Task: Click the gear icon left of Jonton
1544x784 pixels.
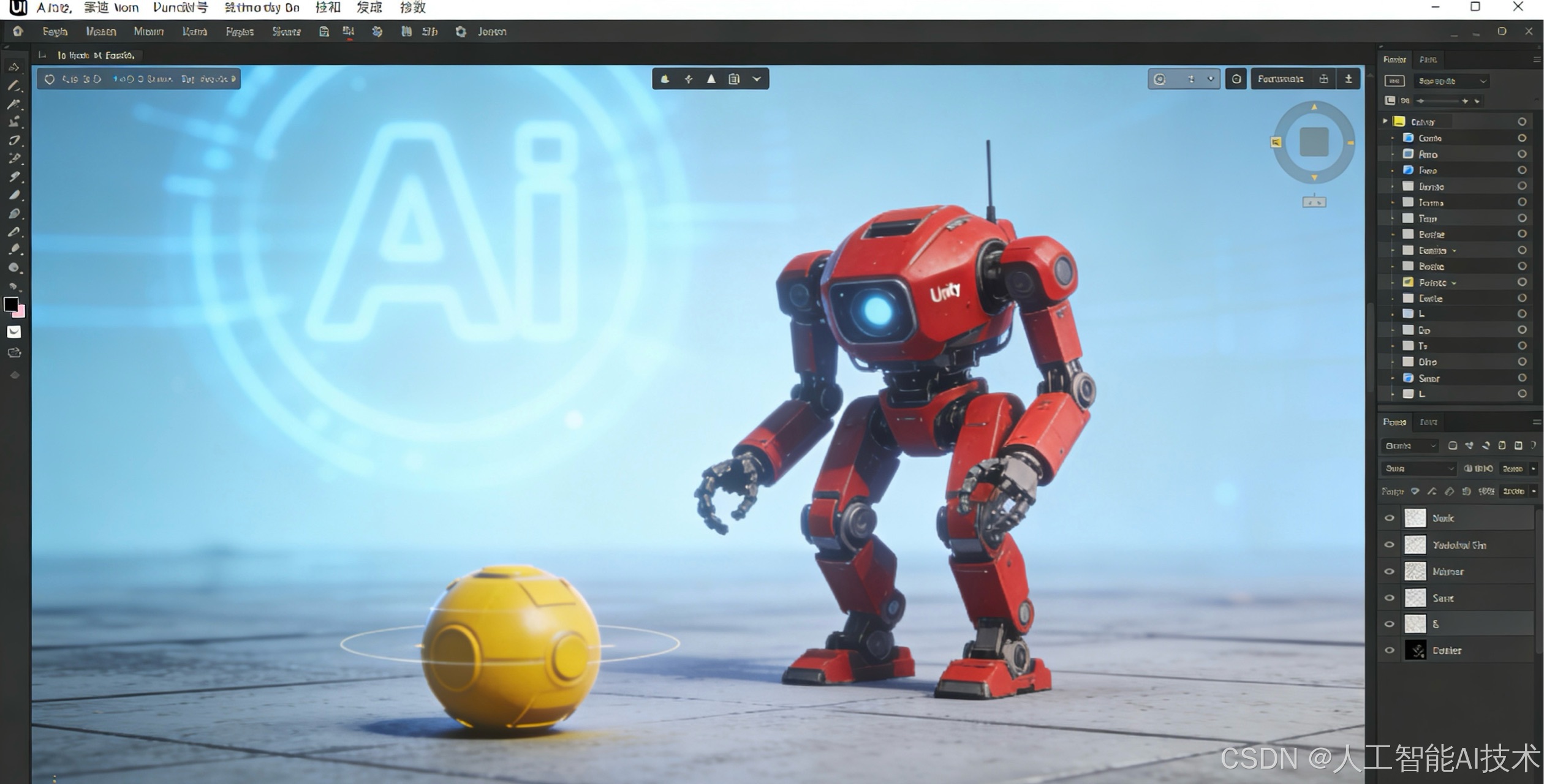Action: pos(461,31)
